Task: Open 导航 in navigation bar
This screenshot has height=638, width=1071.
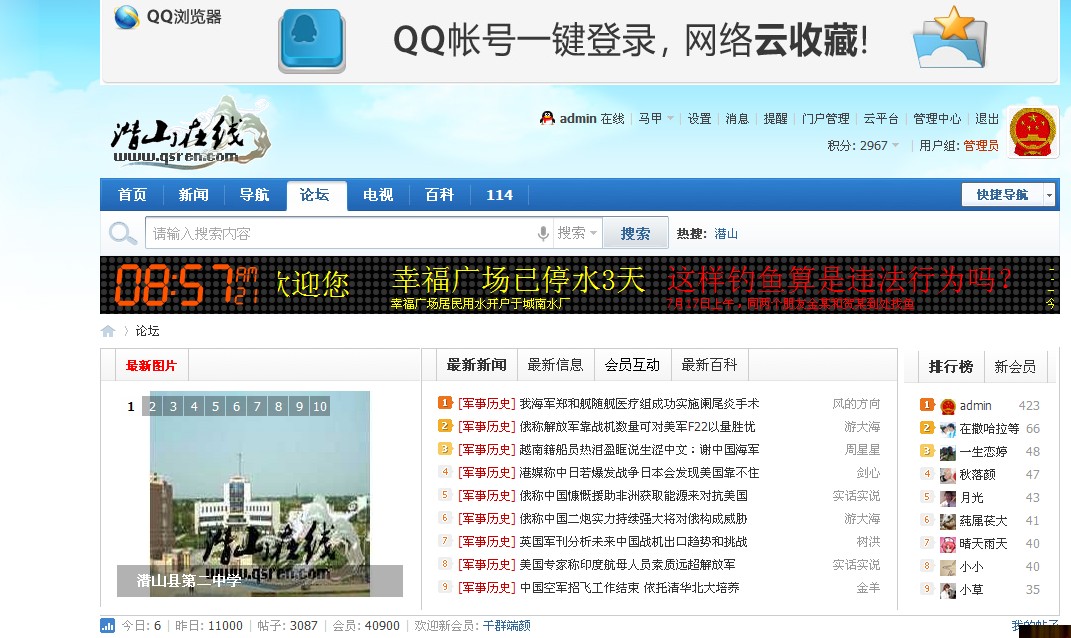Action: pyautogui.click(x=254, y=195)
